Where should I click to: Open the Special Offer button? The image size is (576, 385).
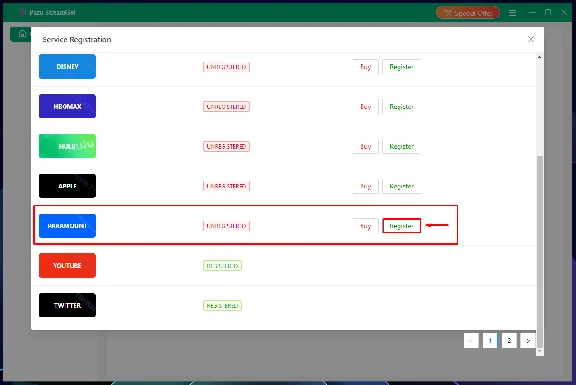(x=468, y=13)
